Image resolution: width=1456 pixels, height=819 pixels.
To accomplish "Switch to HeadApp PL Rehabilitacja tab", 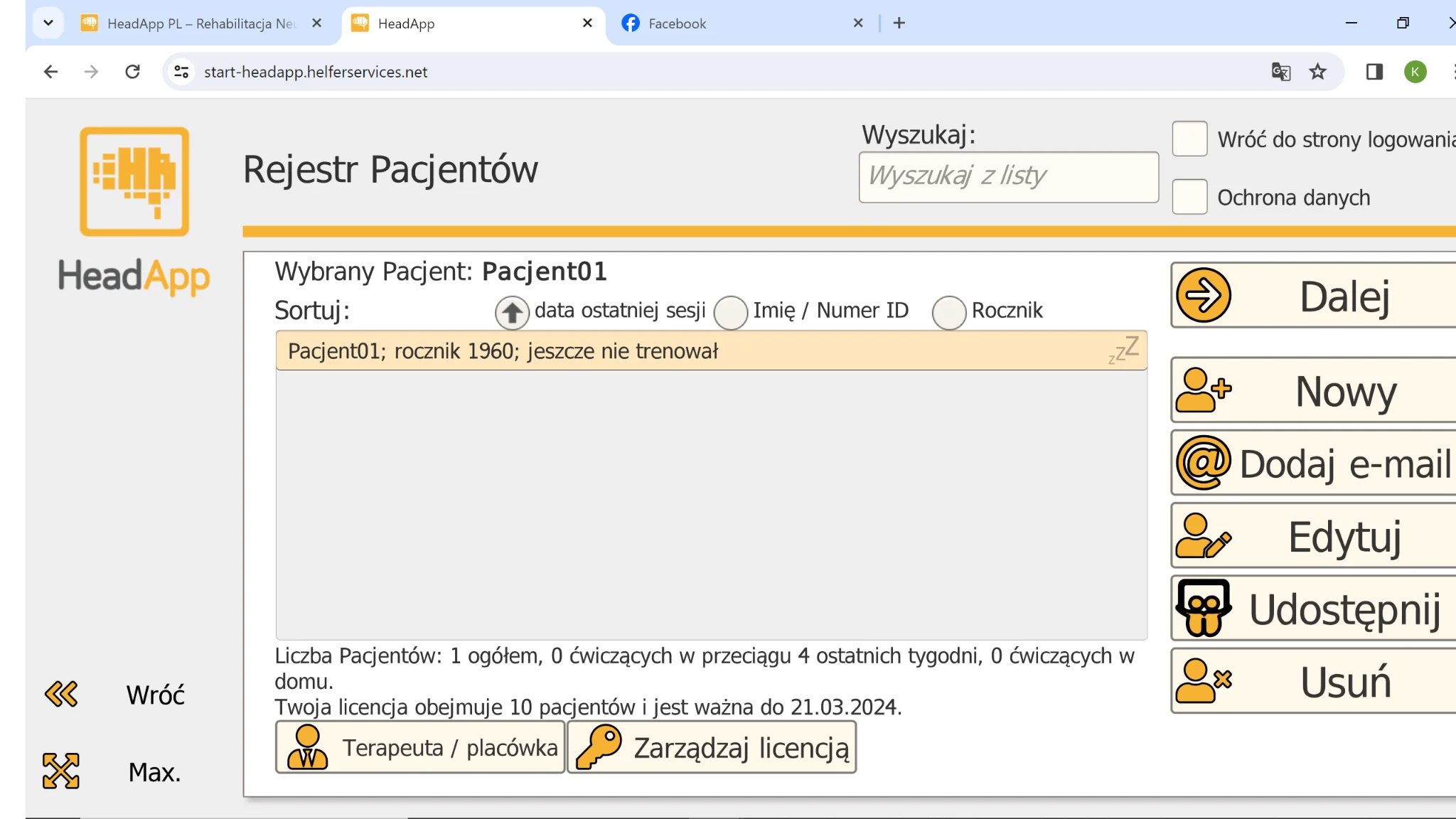I will pos(201,23).
